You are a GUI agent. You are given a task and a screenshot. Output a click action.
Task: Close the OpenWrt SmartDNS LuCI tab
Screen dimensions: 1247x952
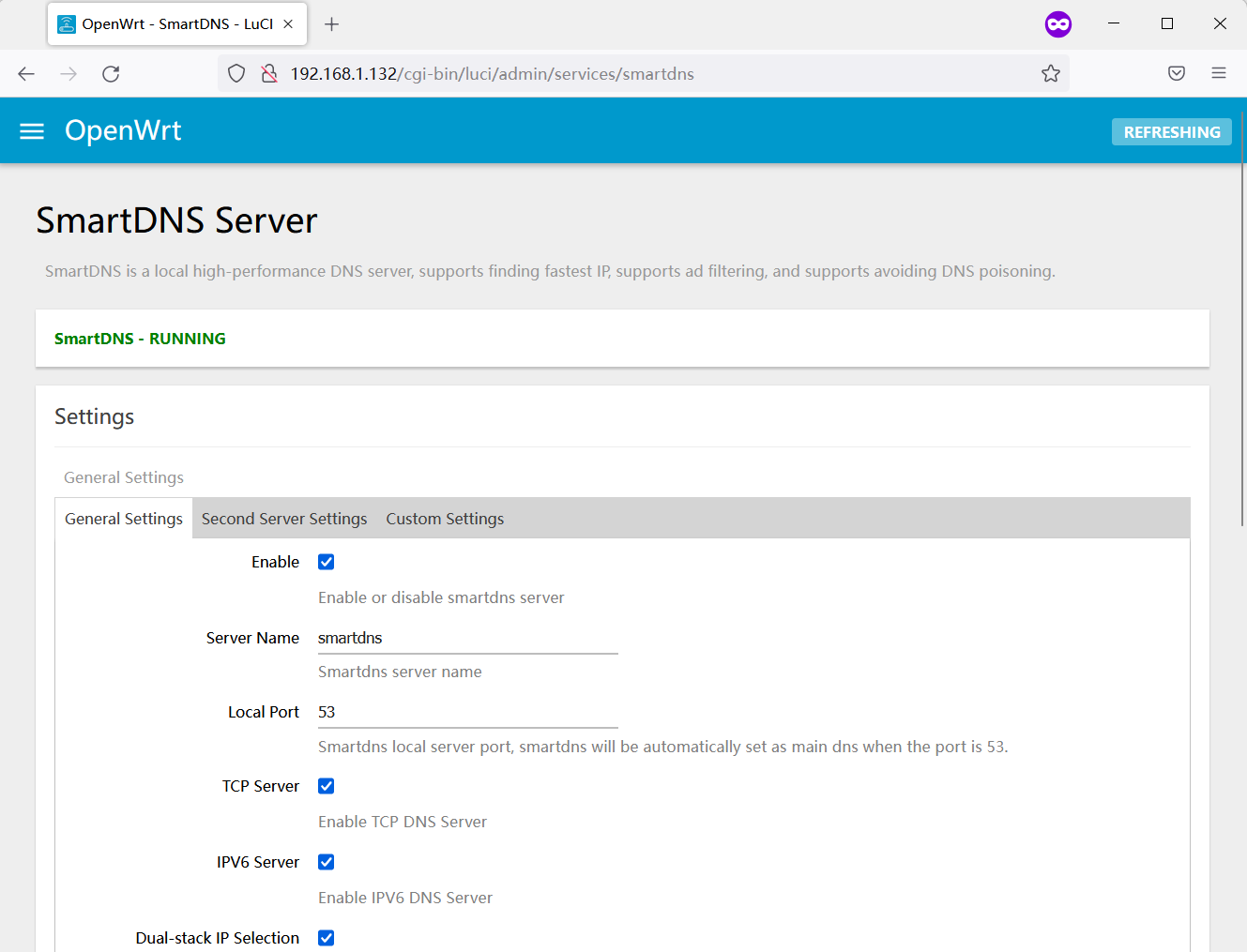288,24
